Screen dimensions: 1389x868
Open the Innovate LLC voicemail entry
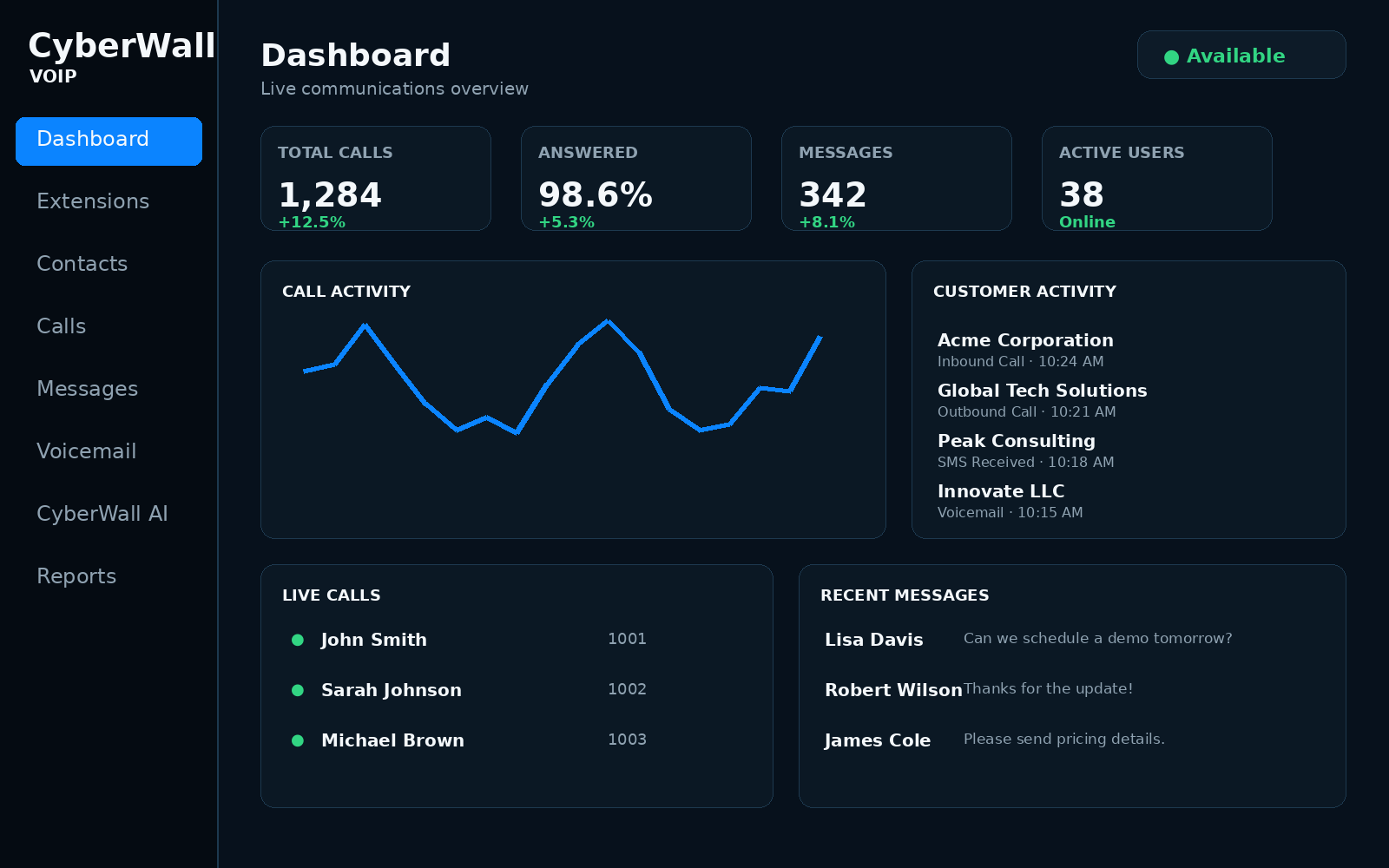click(x=1010, y=501)
